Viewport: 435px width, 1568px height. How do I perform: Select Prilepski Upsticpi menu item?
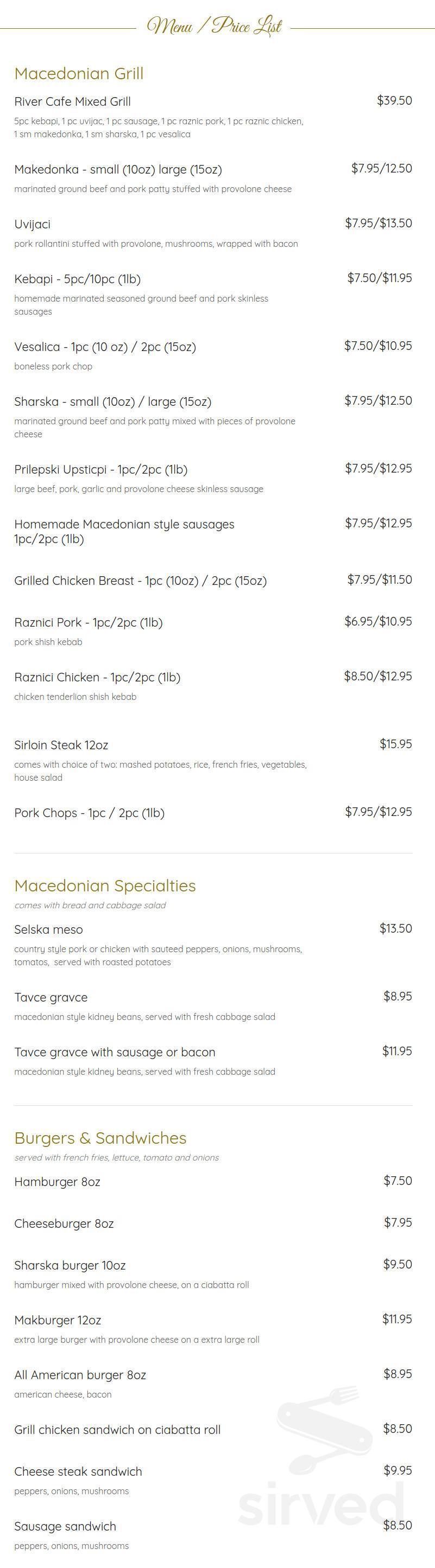click(100, 470)
